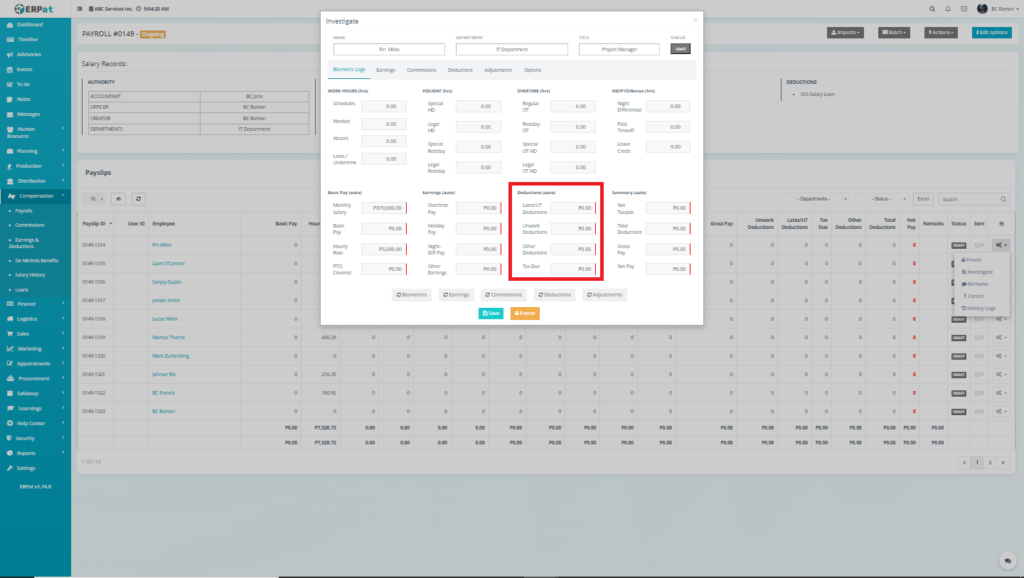The image size is (1024, 578).
Task: Click the sidebar hamburger toggle icon
Action: [x=79, y=8]
